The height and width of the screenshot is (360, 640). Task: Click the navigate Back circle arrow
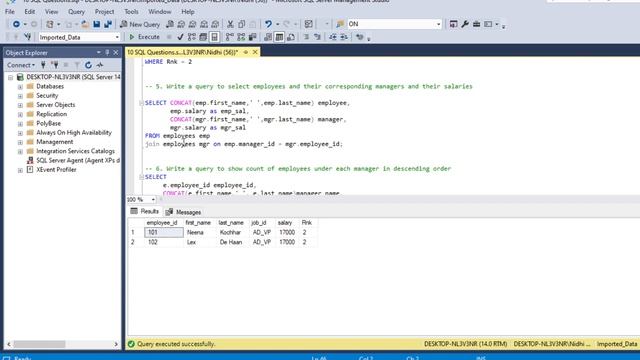pos(16,24)
